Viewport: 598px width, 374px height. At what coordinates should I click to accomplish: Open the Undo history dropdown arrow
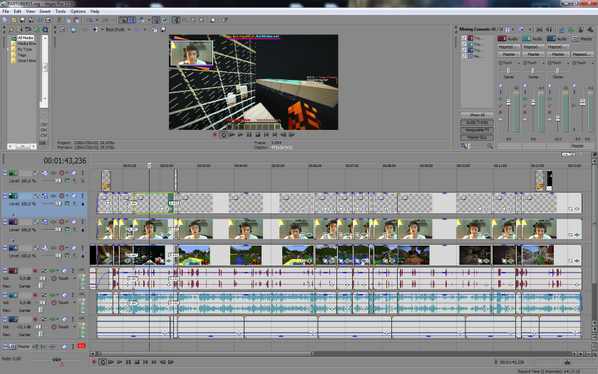tap(97, 20)
